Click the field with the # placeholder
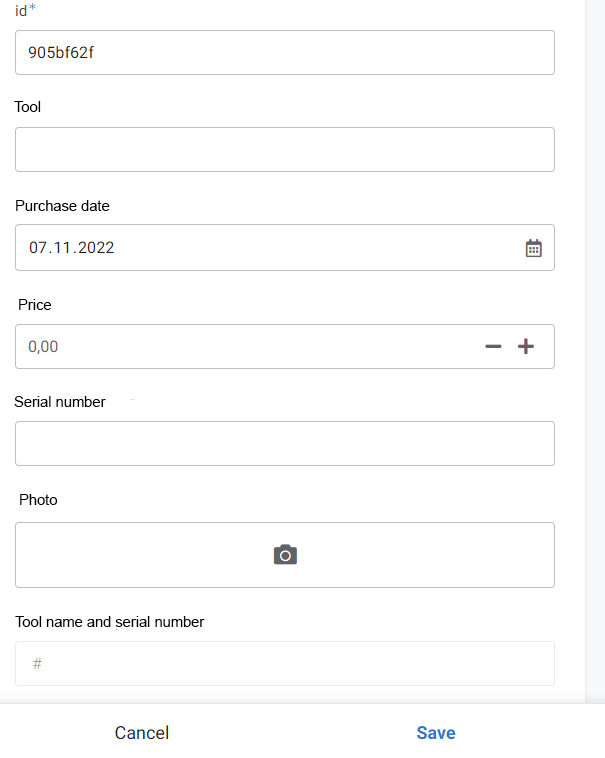The width and height of the screenshot is (605, 758). tap(285, 663)
